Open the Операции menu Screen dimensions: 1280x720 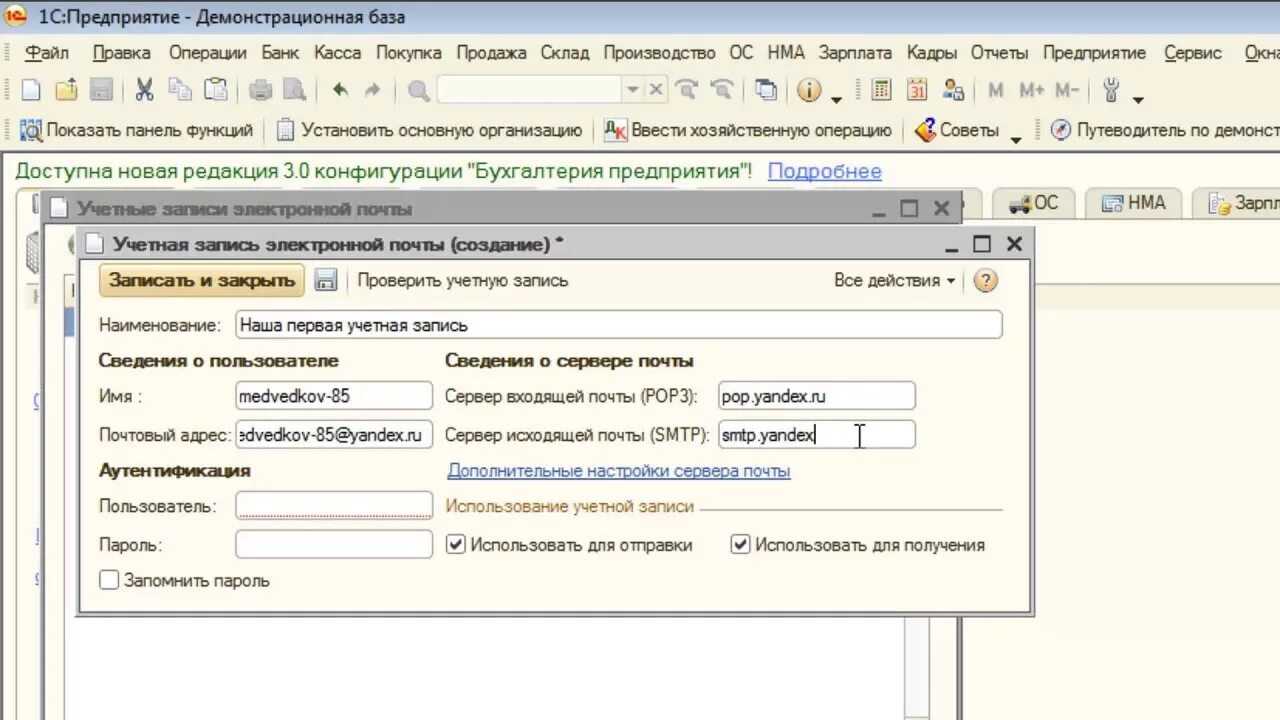207,53
